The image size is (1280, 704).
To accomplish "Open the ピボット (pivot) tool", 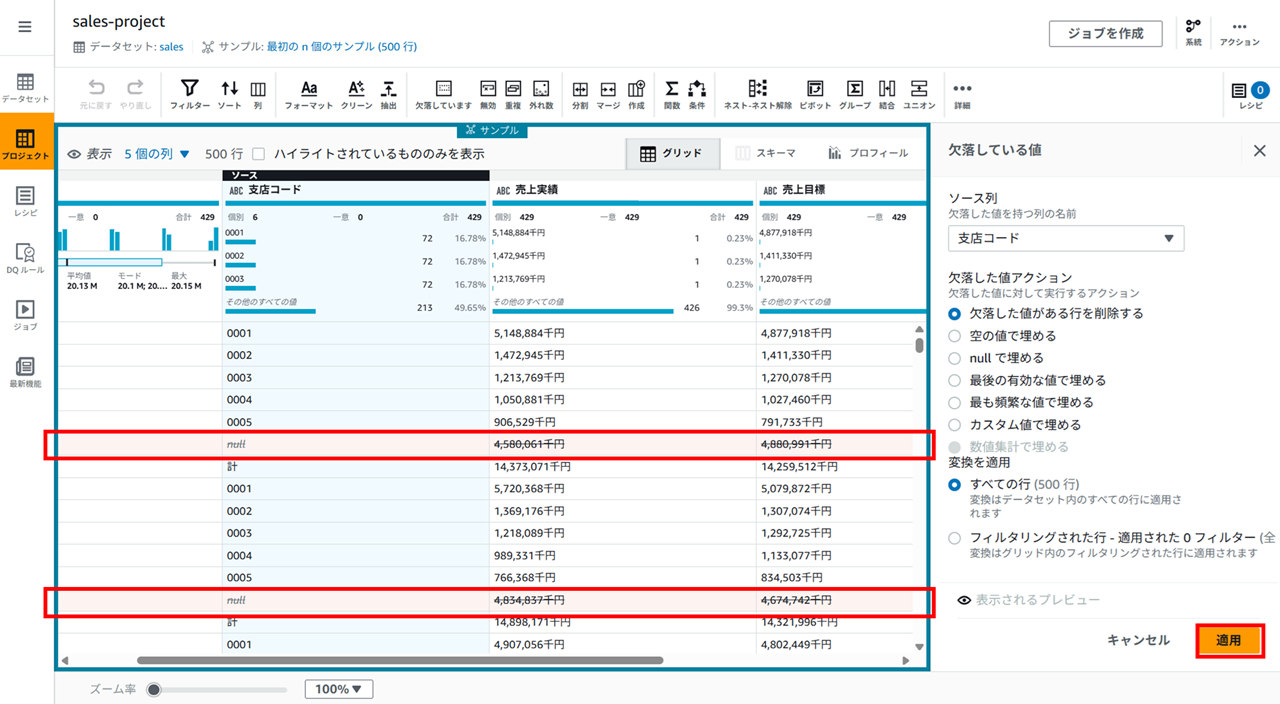I will [x=815, y=94].
